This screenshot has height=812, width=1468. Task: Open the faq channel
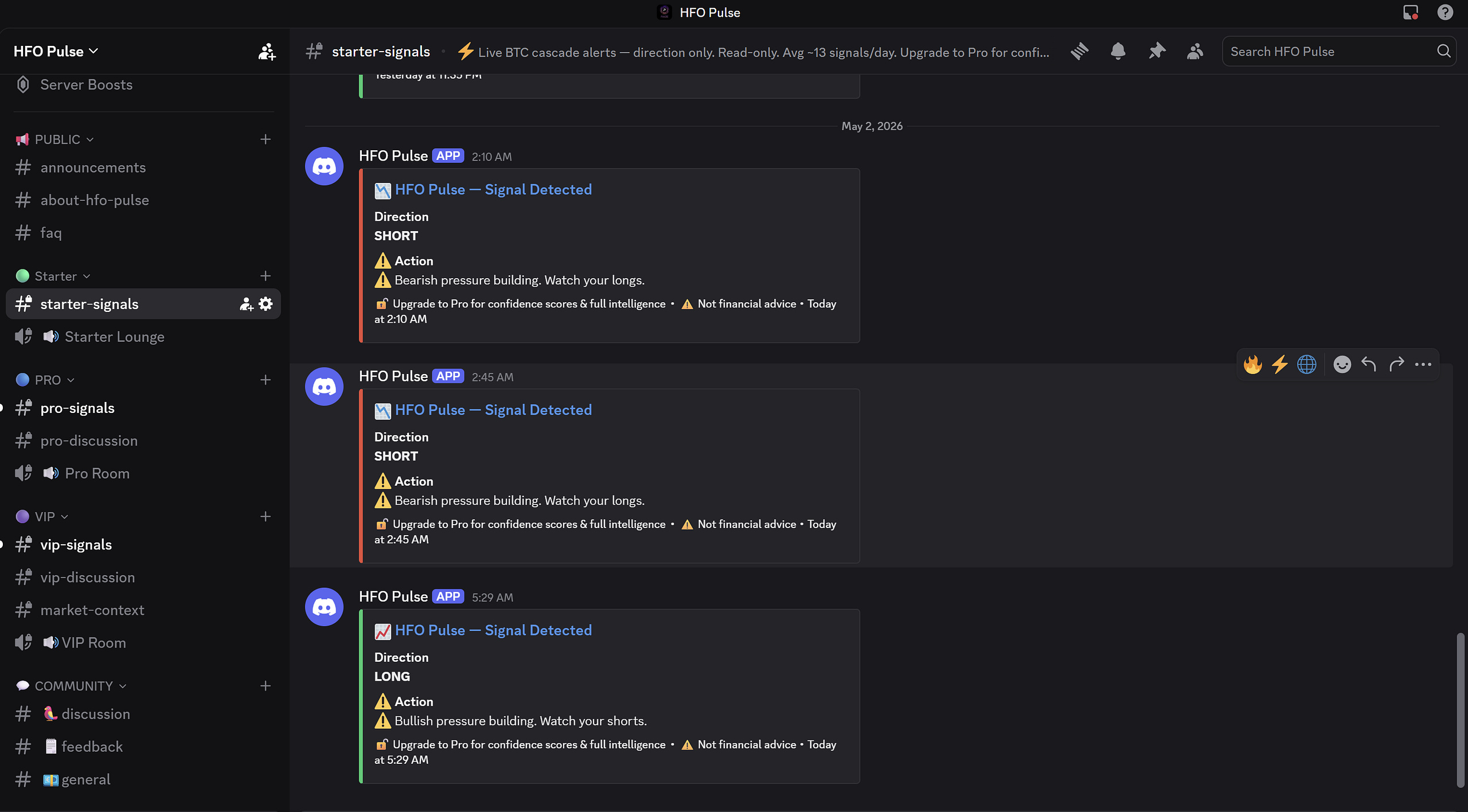click(143, 233)
